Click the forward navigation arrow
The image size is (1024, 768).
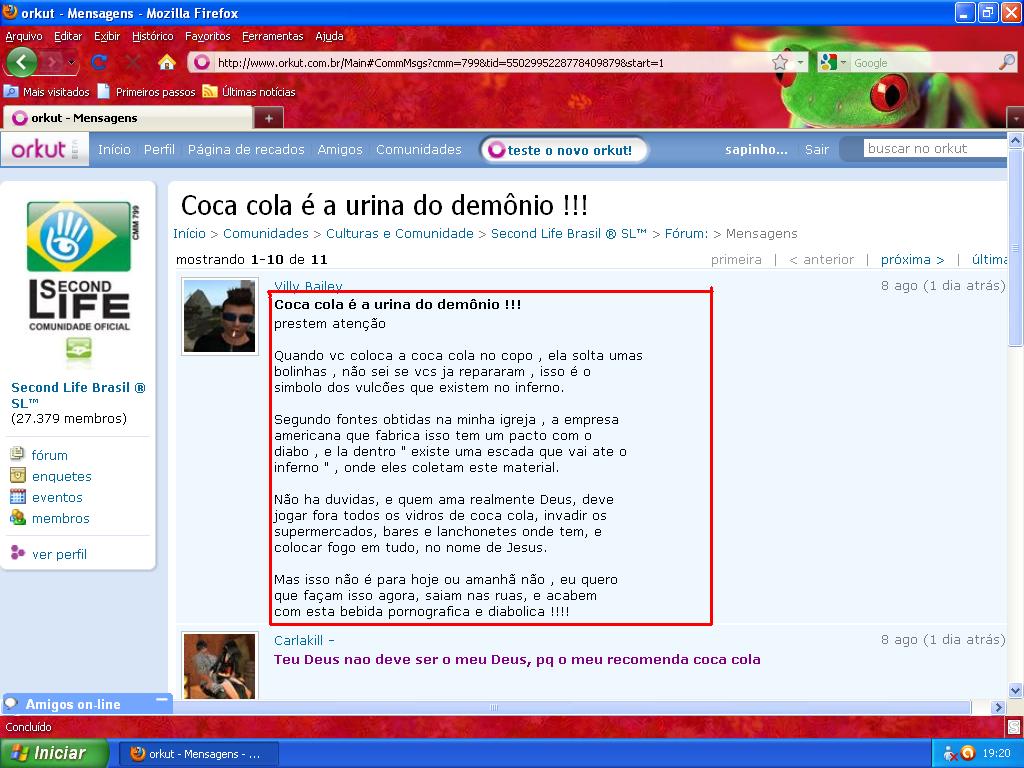[x=53, y=63]
